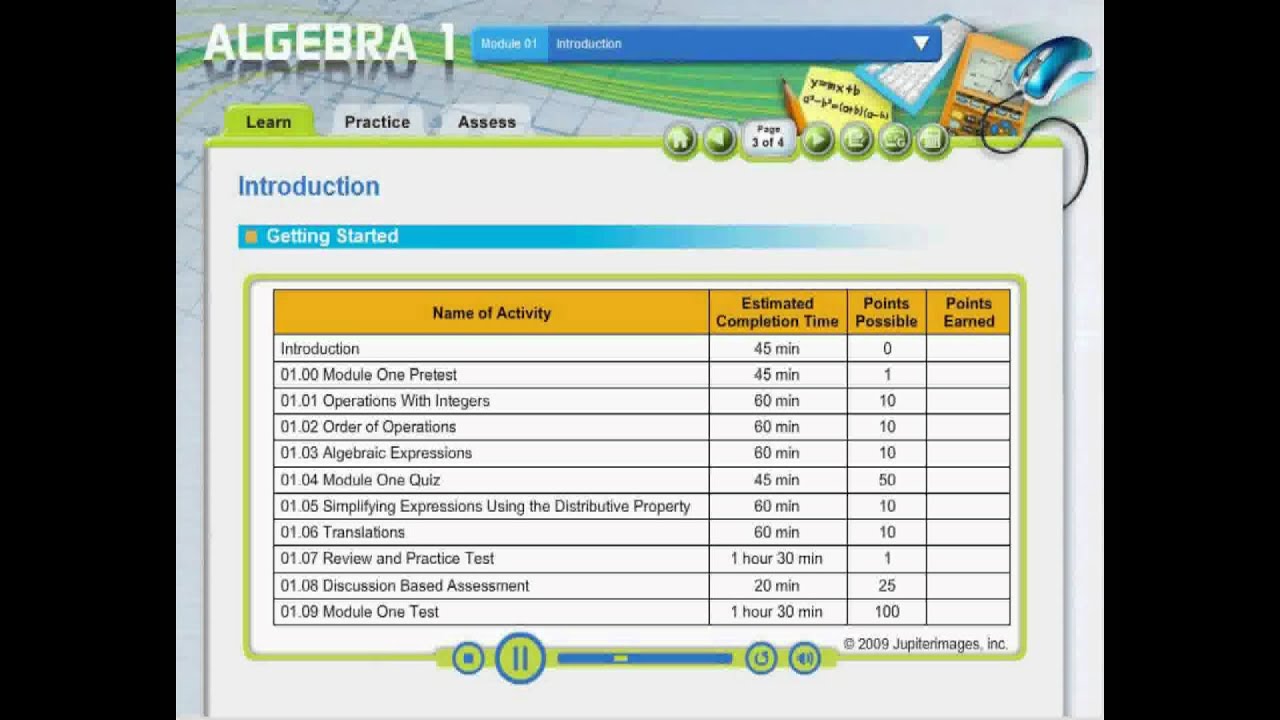Click the Module 01 label in the module bar

point(509,44)
